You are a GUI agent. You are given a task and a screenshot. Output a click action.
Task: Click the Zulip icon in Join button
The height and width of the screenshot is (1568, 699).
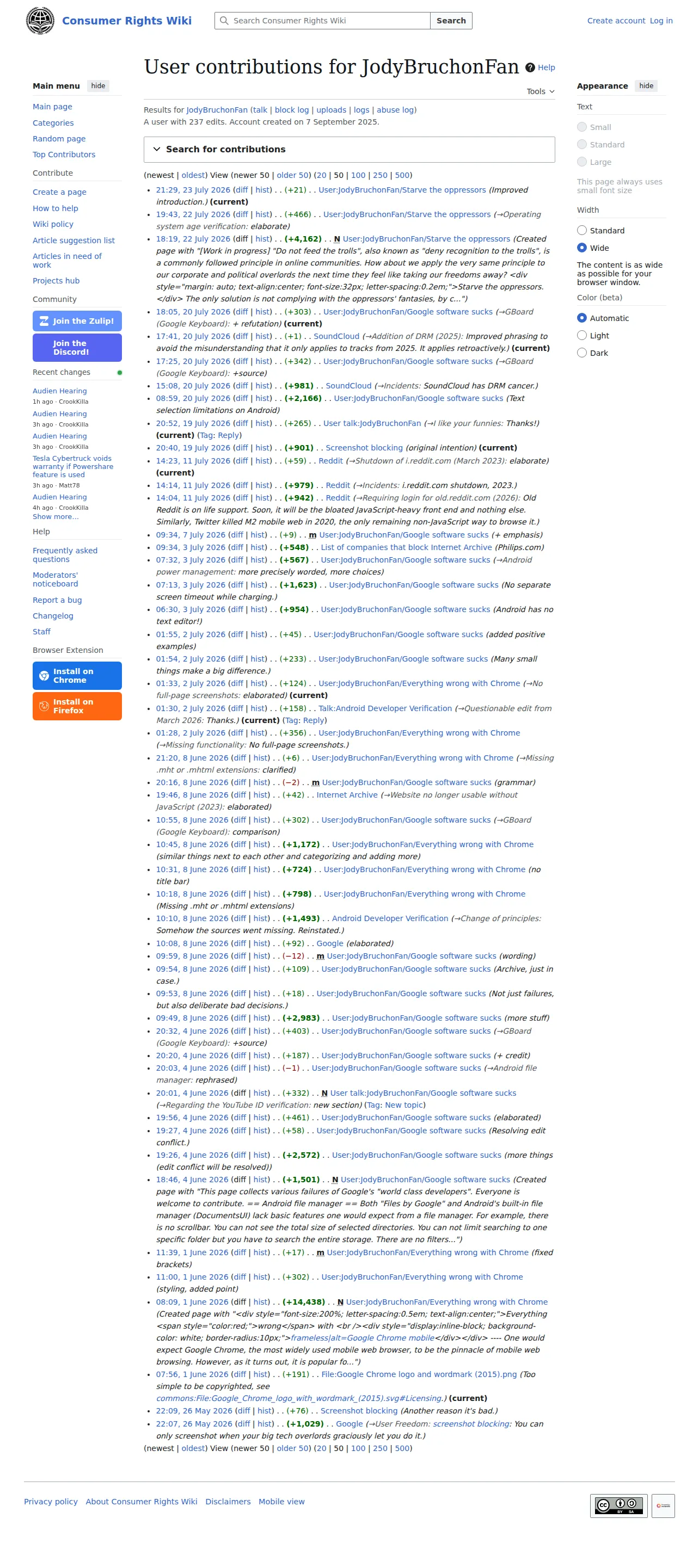coord(44,321)
